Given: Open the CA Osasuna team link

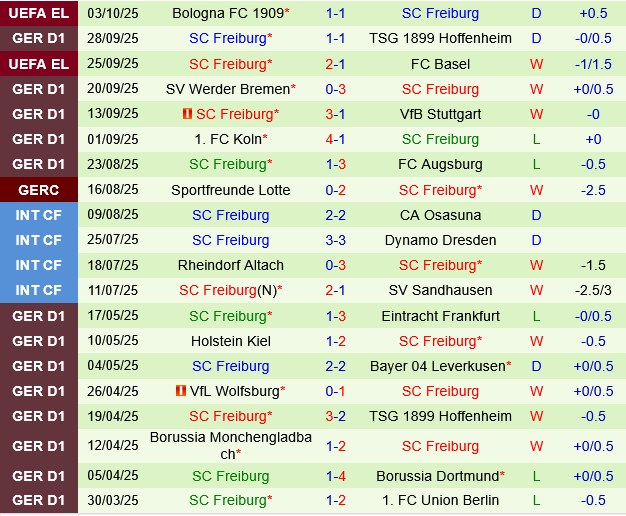Looking at the screenshot, I should point(440,215).
